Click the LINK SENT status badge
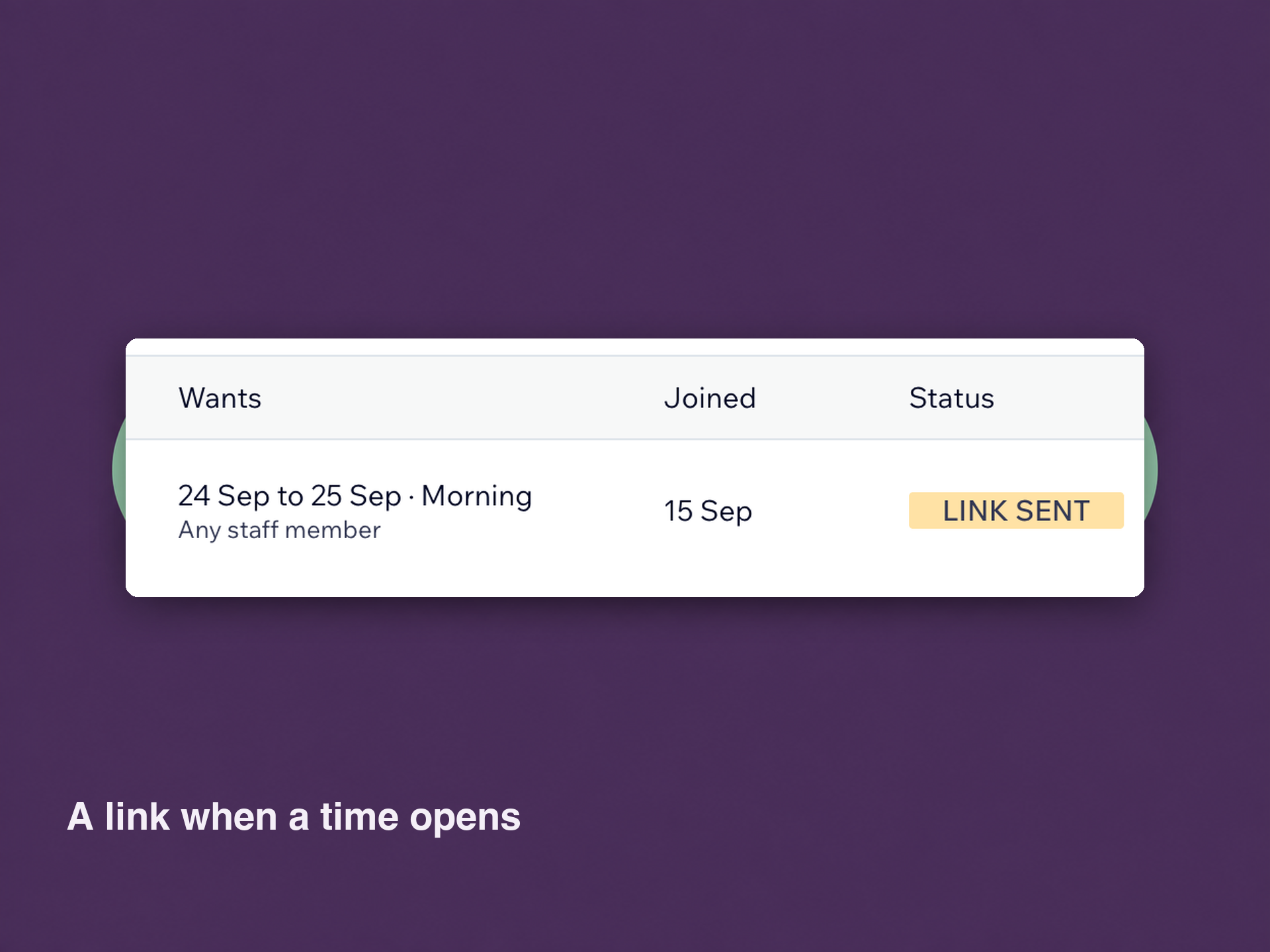1270x952 pixels. point(1016,510)
